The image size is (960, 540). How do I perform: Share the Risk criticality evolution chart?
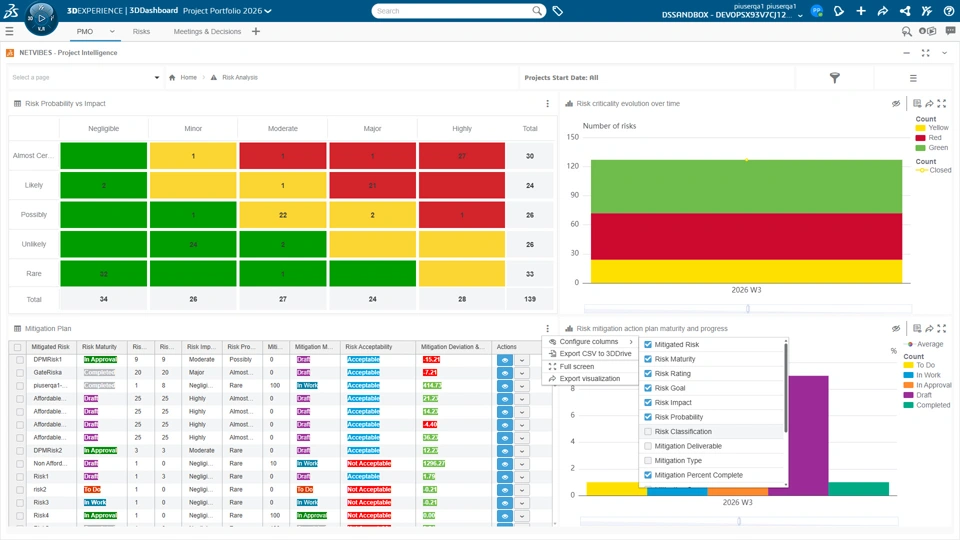coord(929,103)
